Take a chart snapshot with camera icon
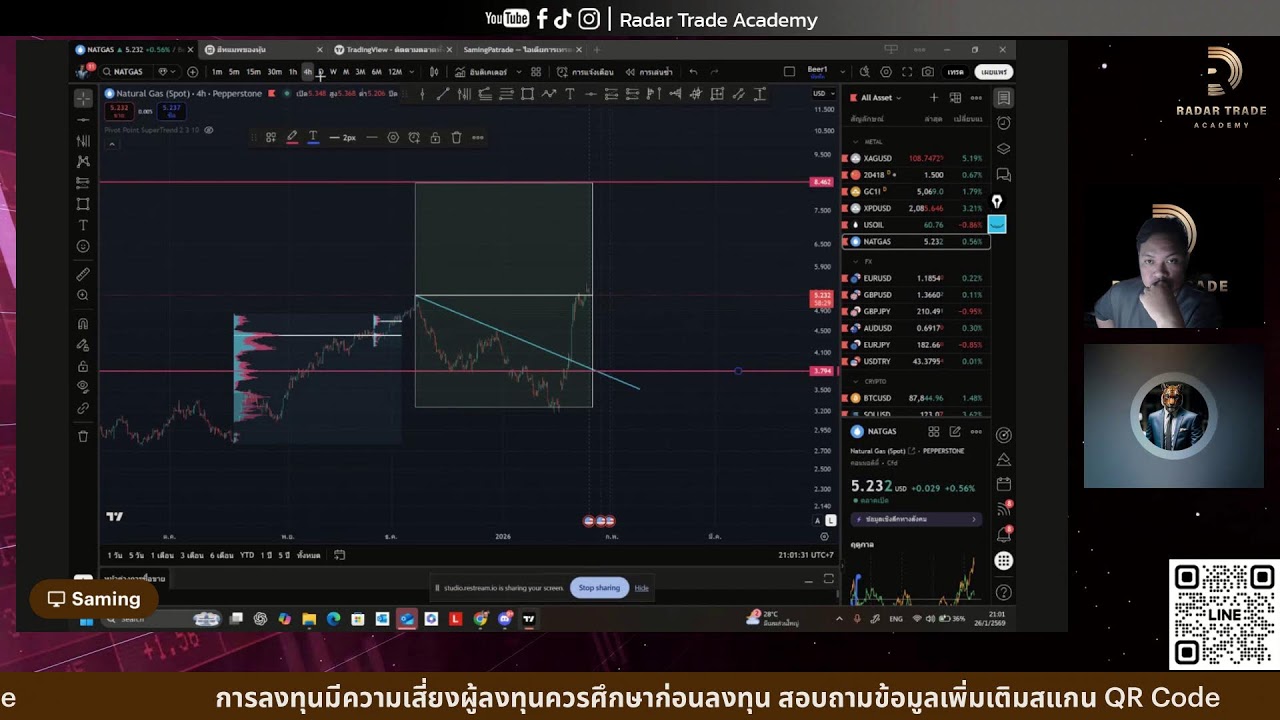The image size is (1280, 720). (928, 72)
